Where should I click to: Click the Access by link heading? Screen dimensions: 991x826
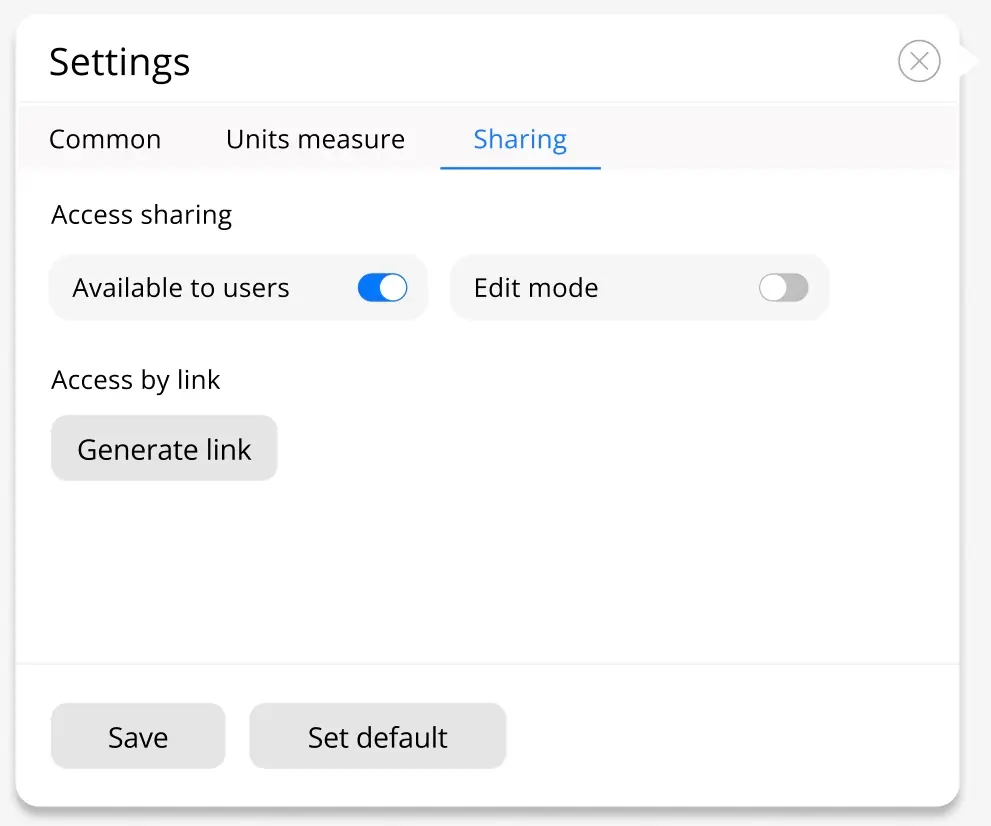(135, 380)
